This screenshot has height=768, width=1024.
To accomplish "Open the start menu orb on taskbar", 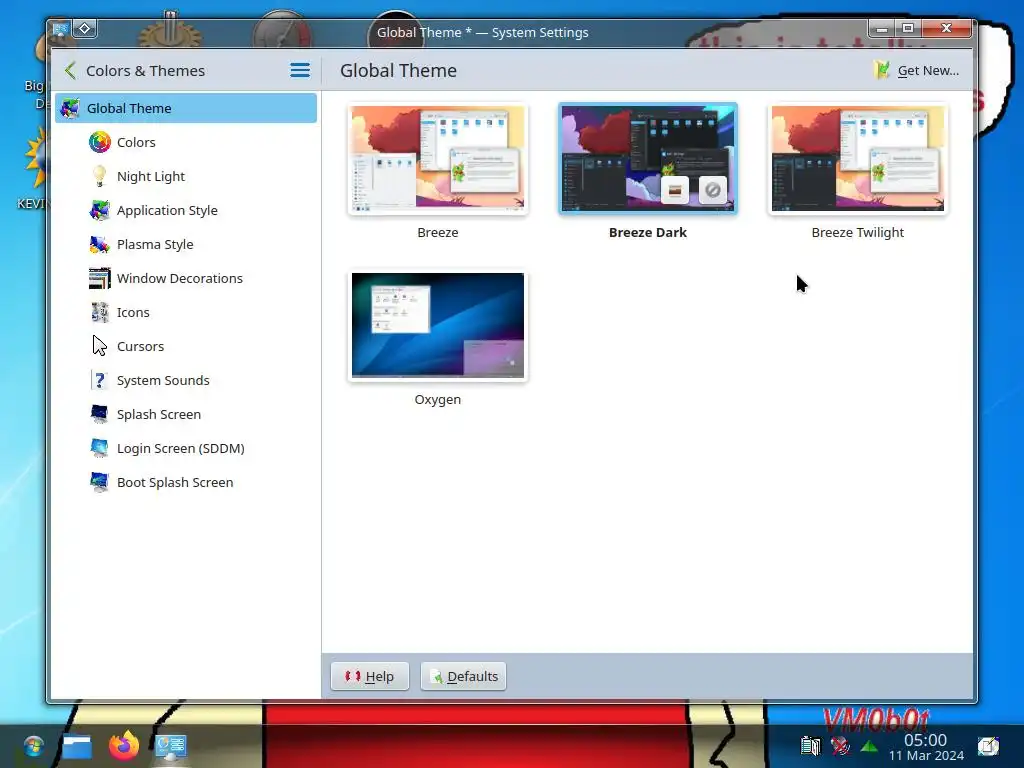I will tap(33, 746).
